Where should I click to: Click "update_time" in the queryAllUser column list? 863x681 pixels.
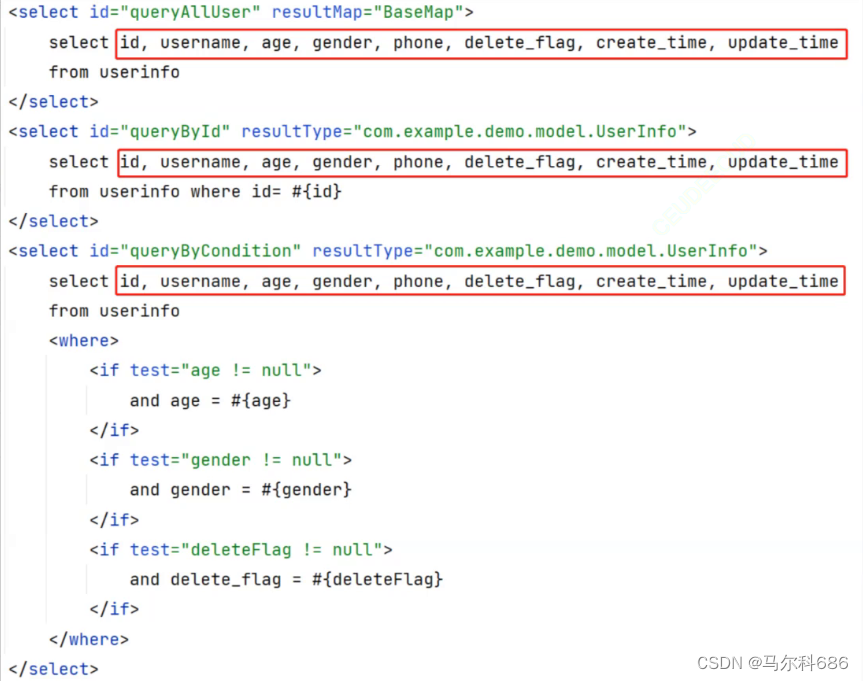click(x=783, y=43)
